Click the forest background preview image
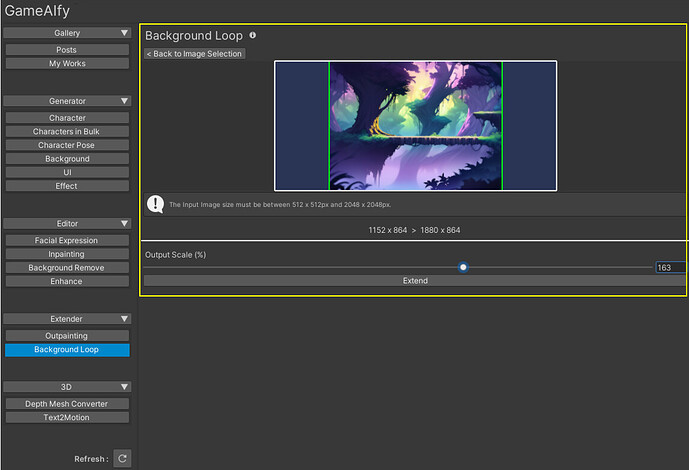Screen dimensions: 689x470 (416, 126)
